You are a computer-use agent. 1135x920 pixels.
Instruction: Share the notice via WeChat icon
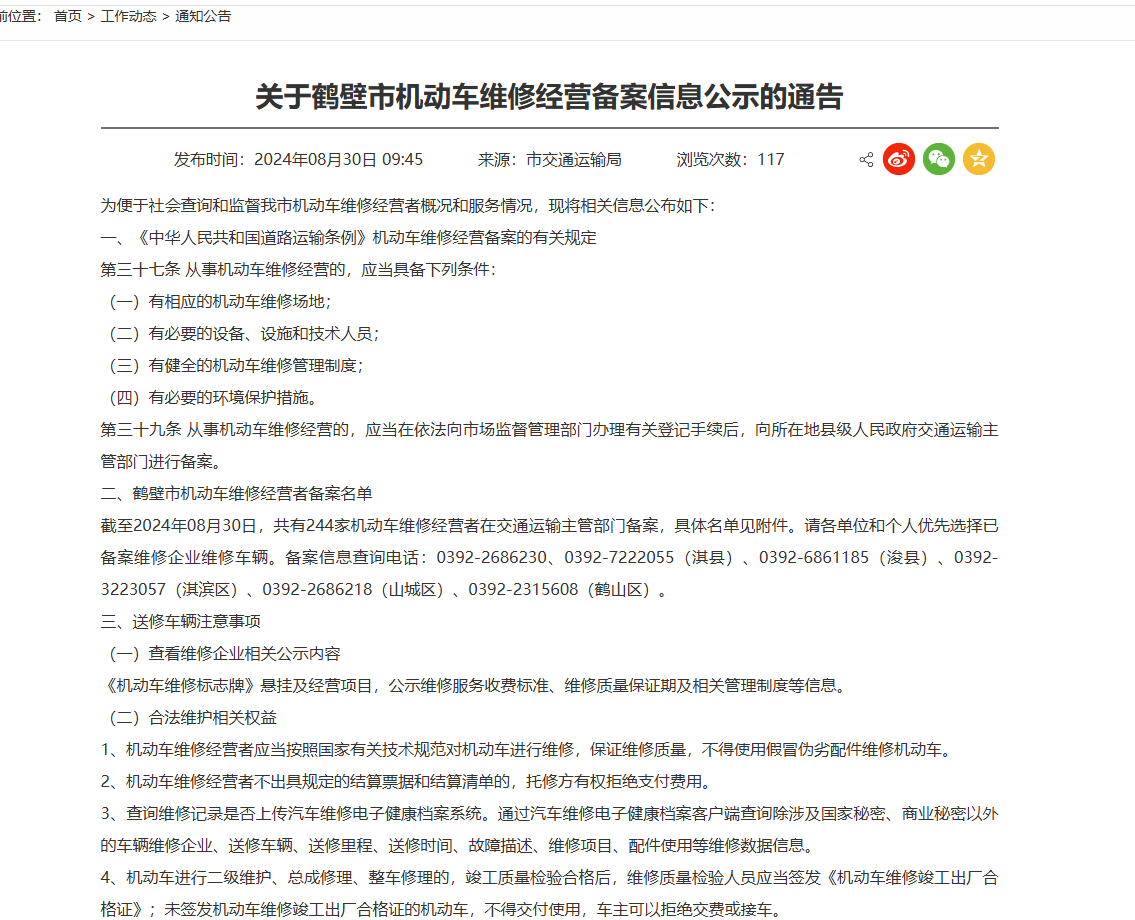pos(939,159)
